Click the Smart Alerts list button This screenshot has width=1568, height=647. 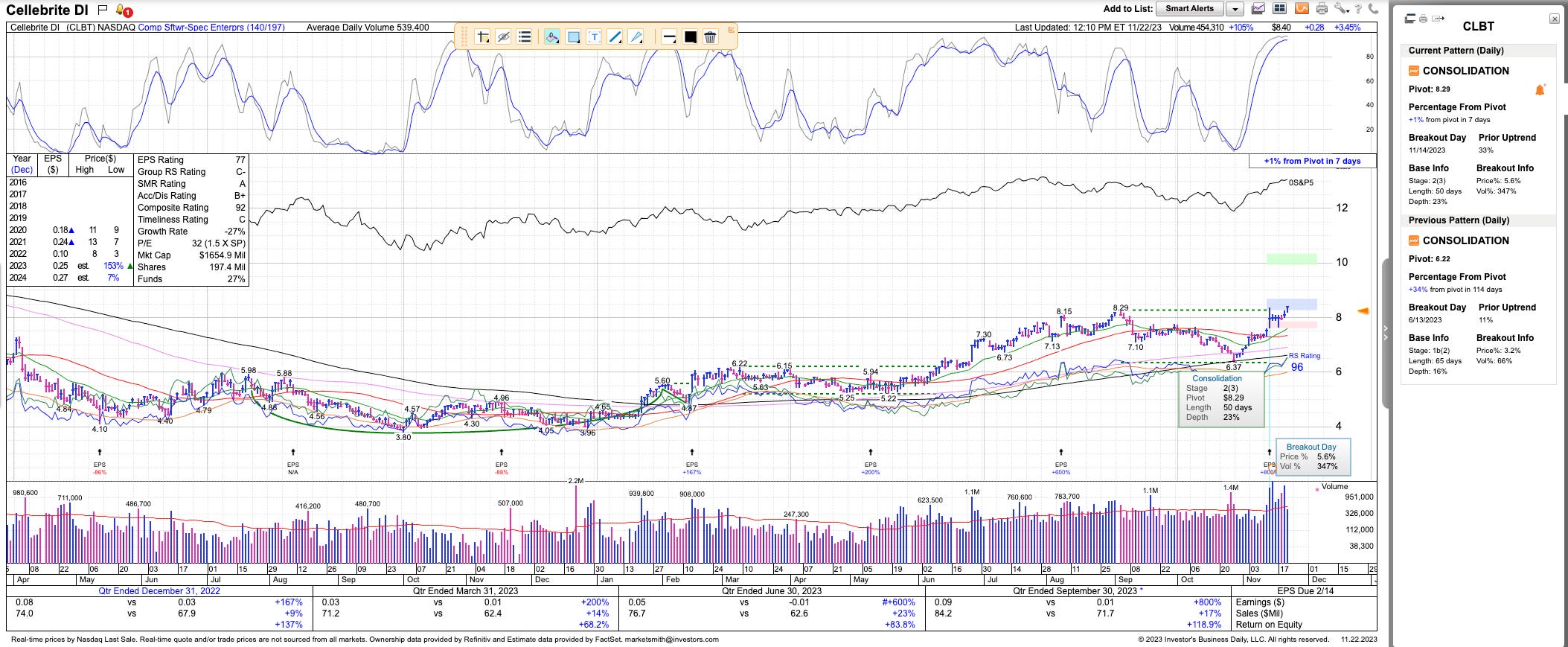click(1189, 9)
